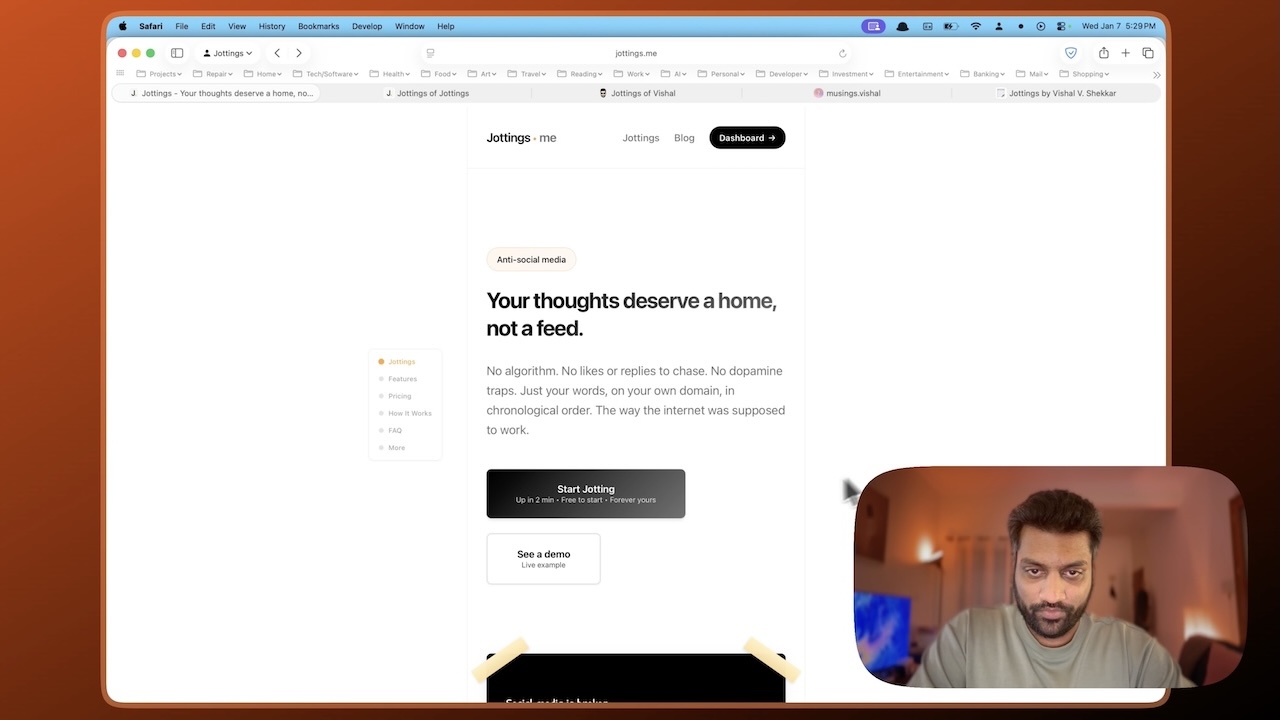Select Features in the page section navigator
1280x720 pixels.
[401, 378]
